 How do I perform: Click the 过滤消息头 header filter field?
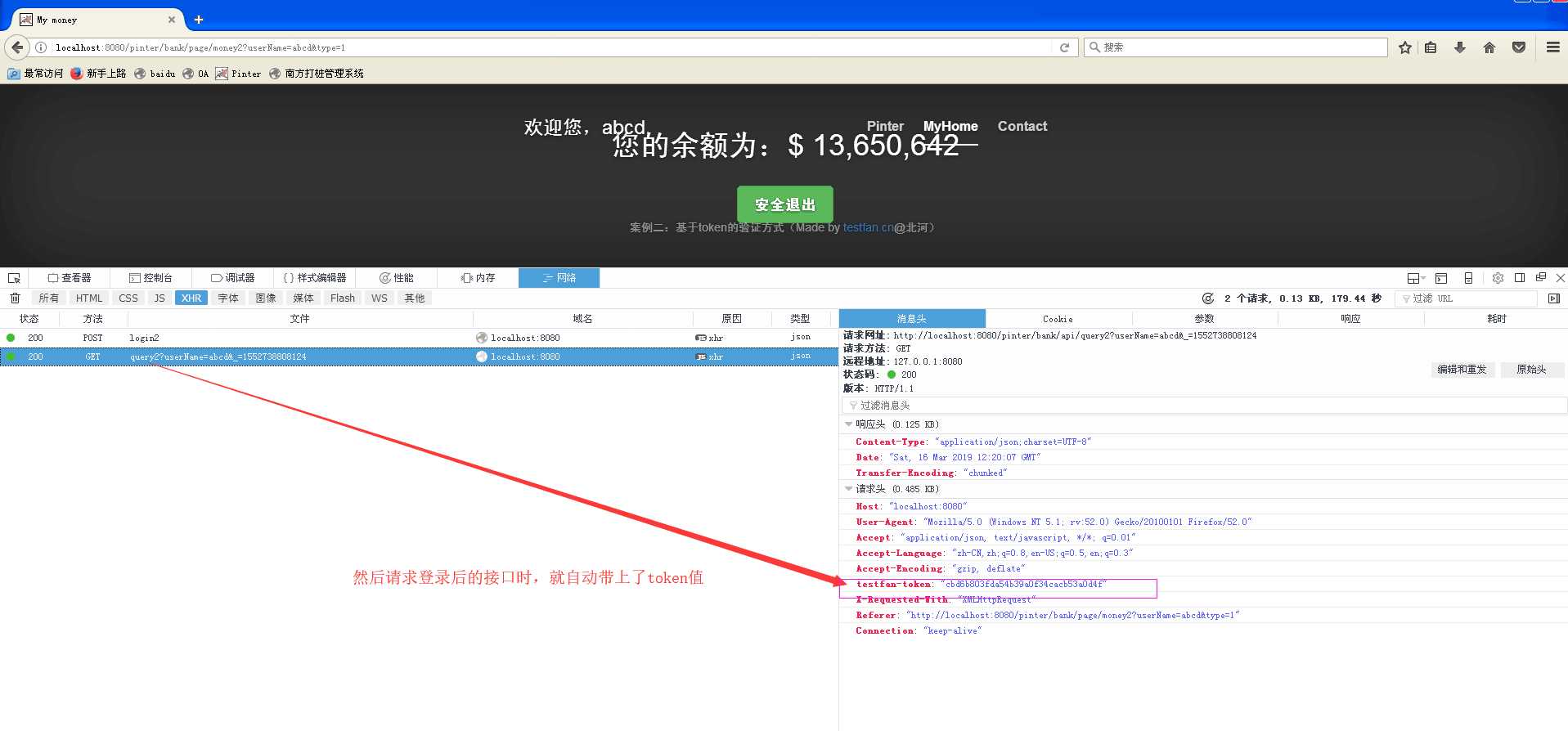pyautogui.click(x=1204, y=406)
